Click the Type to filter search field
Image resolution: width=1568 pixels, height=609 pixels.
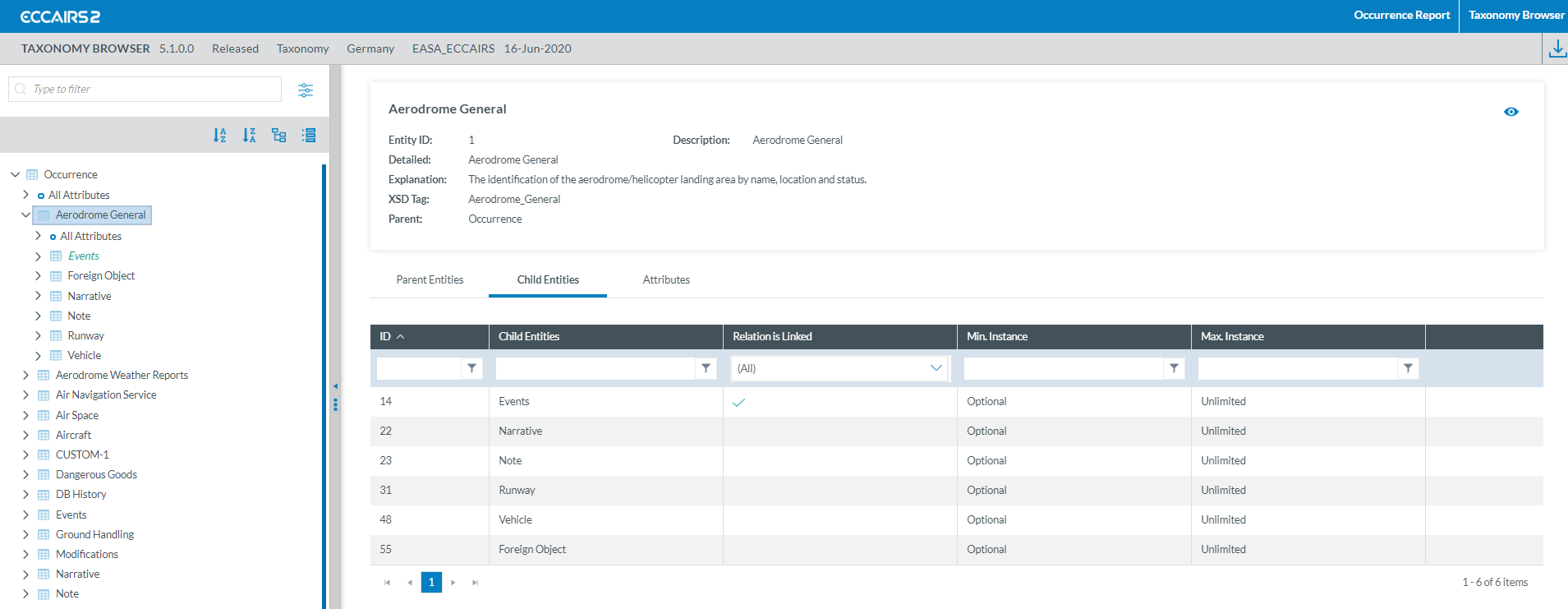(153, 90)
